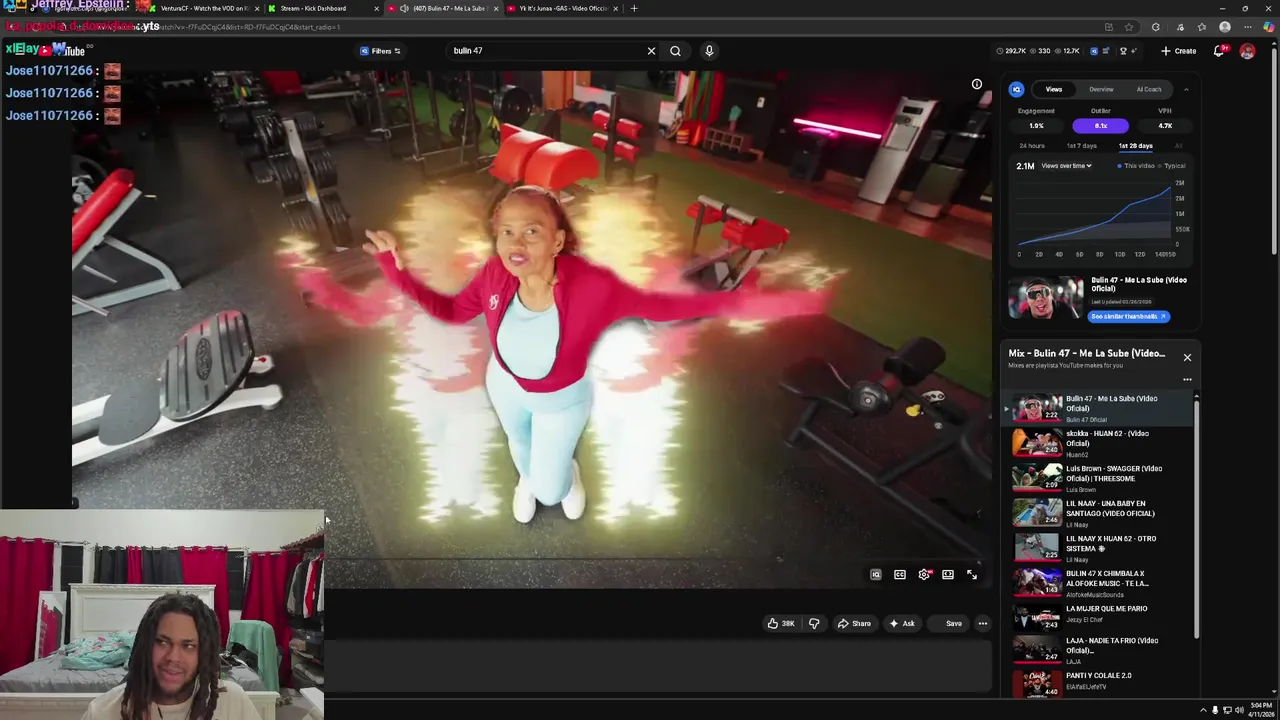
Task: Switch to Stream - Kick Dashboard tab
Action: click(x=324, y=8)
